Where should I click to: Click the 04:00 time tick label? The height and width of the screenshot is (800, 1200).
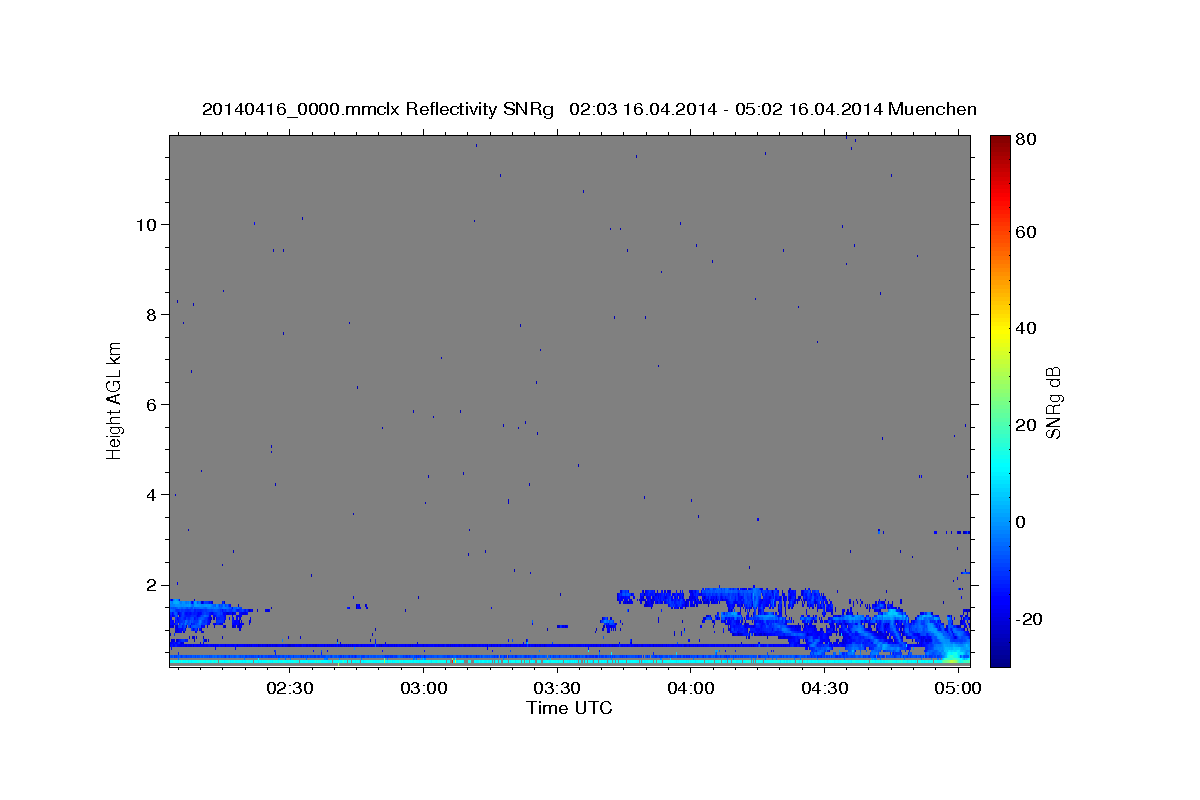(691, 689)
